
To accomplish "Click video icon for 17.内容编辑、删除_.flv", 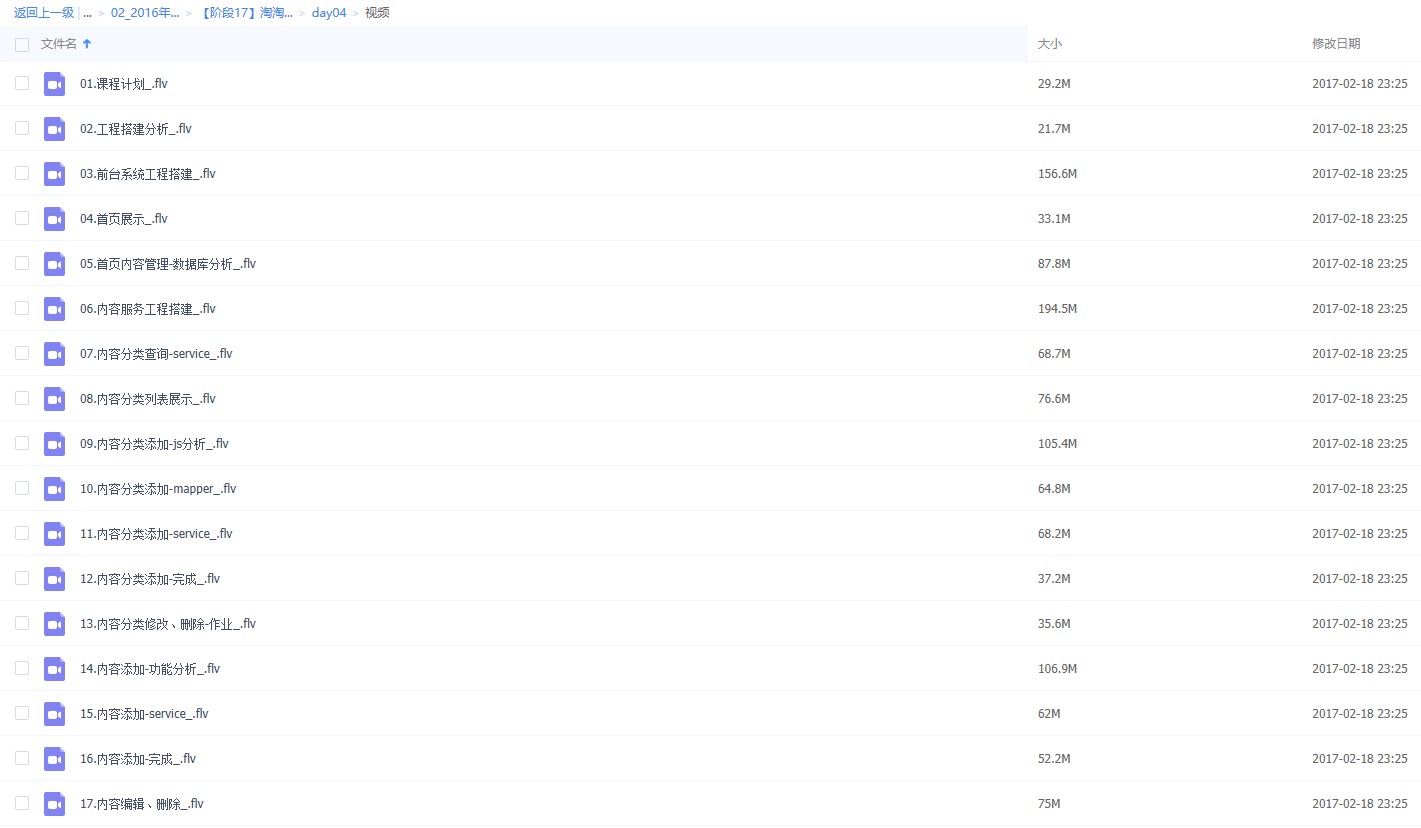I will pos(54,804).
